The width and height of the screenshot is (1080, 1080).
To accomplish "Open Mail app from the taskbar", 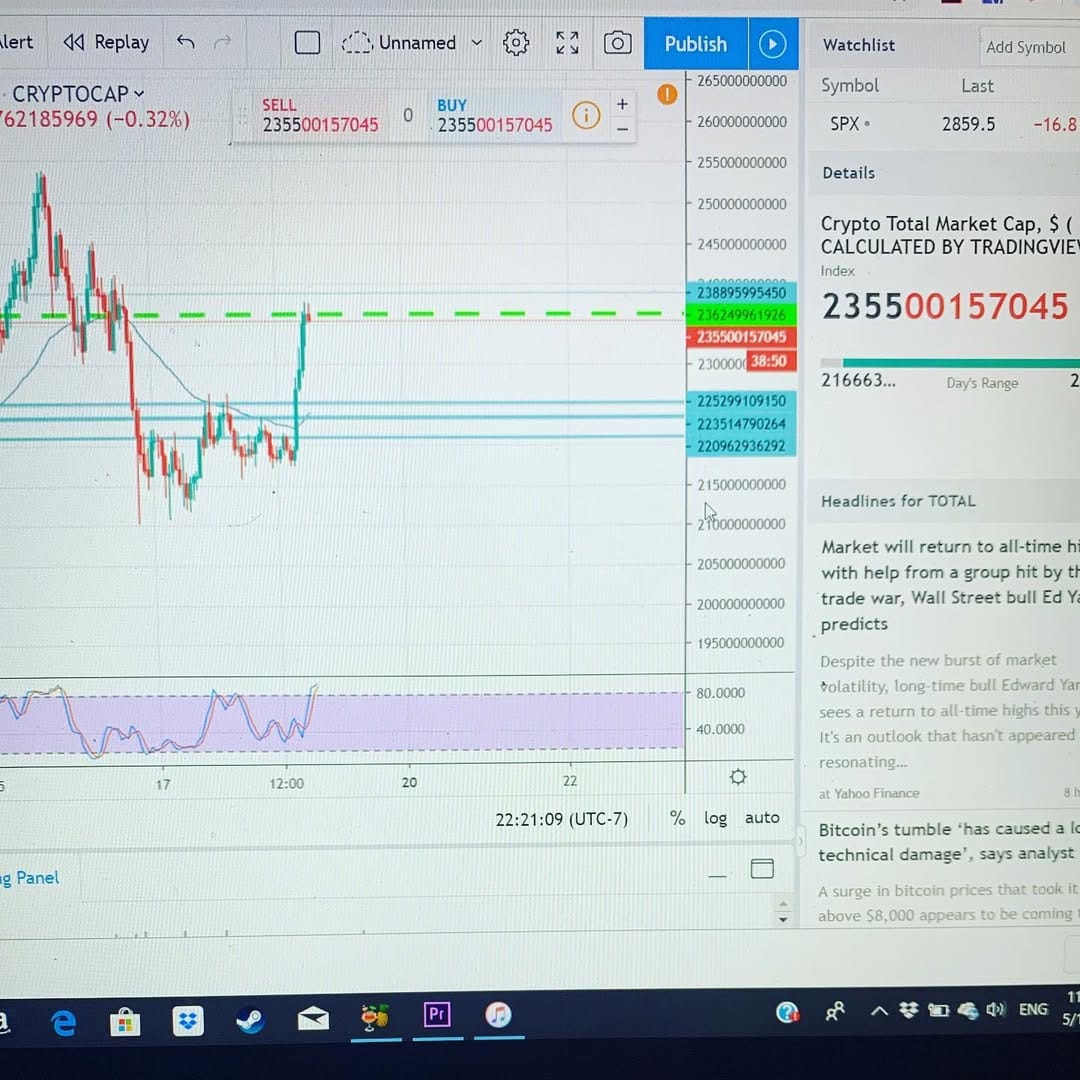I will coord(313,1019).
